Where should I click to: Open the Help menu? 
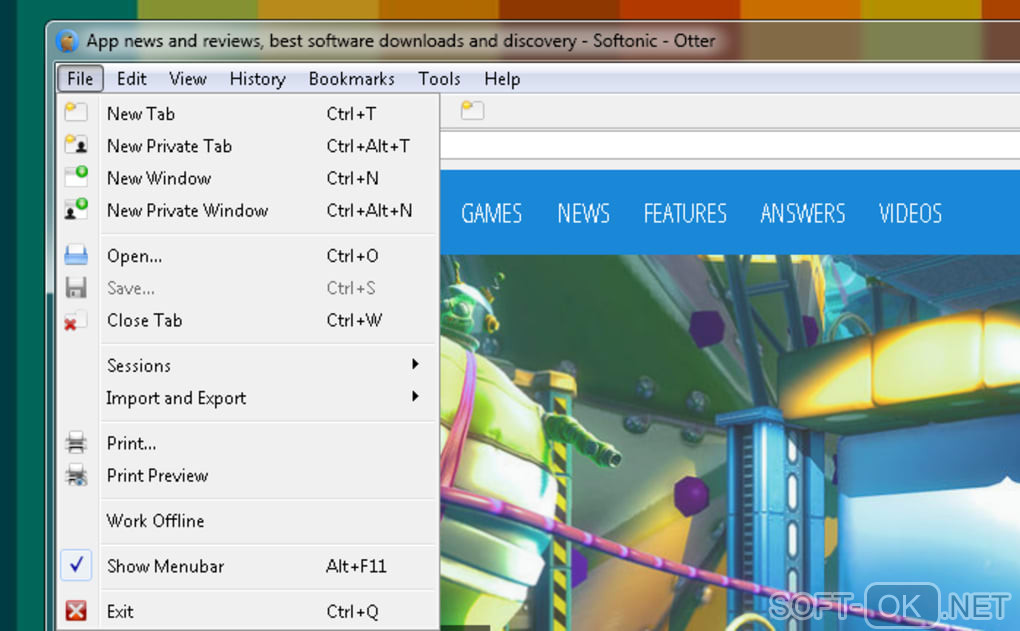coord(502,79)
